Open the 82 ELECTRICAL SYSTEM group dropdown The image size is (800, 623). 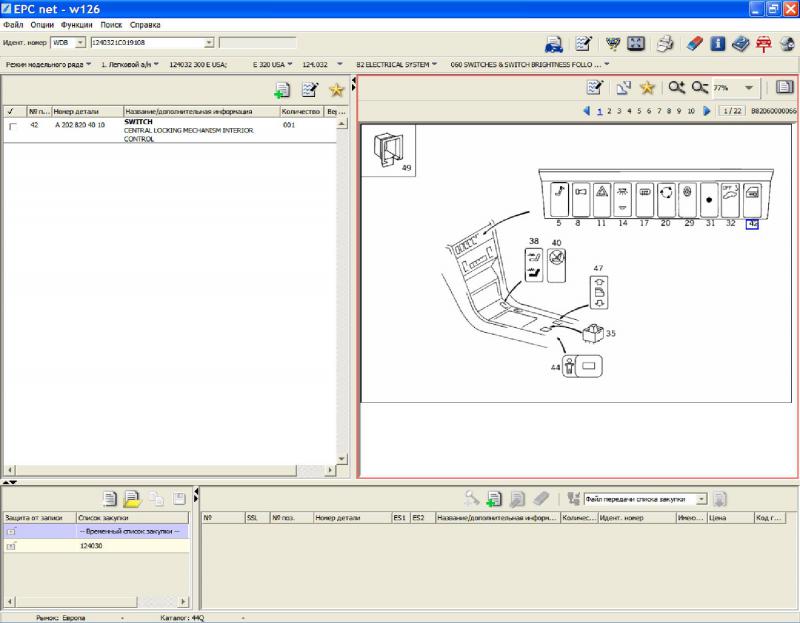click(x=435, y=64)
